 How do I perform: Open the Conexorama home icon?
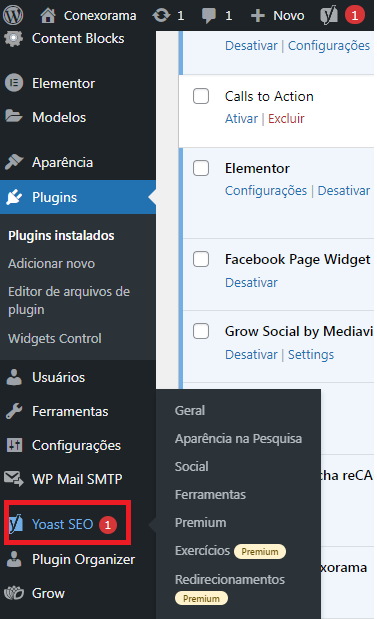[48, 15]
